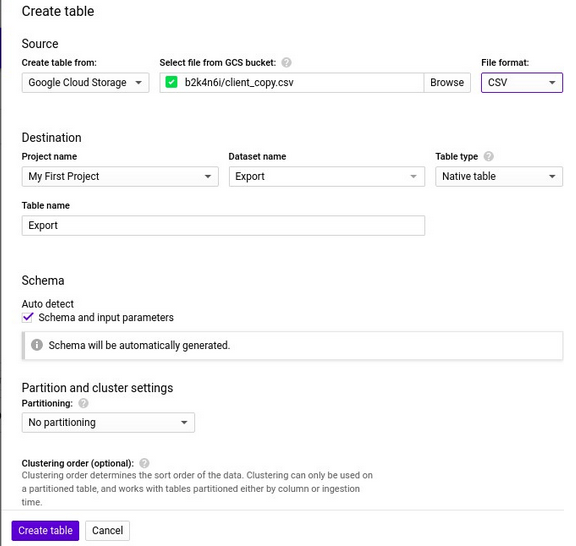This screenshot has height=546, width=576.
Task: Click the Table name input field
Action: [x=223, y=225]
